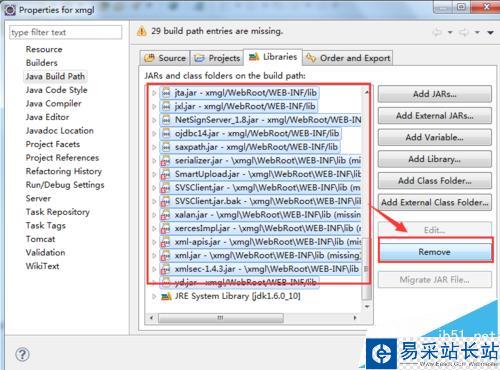Click the Add Variable... button

pos(435,137)
